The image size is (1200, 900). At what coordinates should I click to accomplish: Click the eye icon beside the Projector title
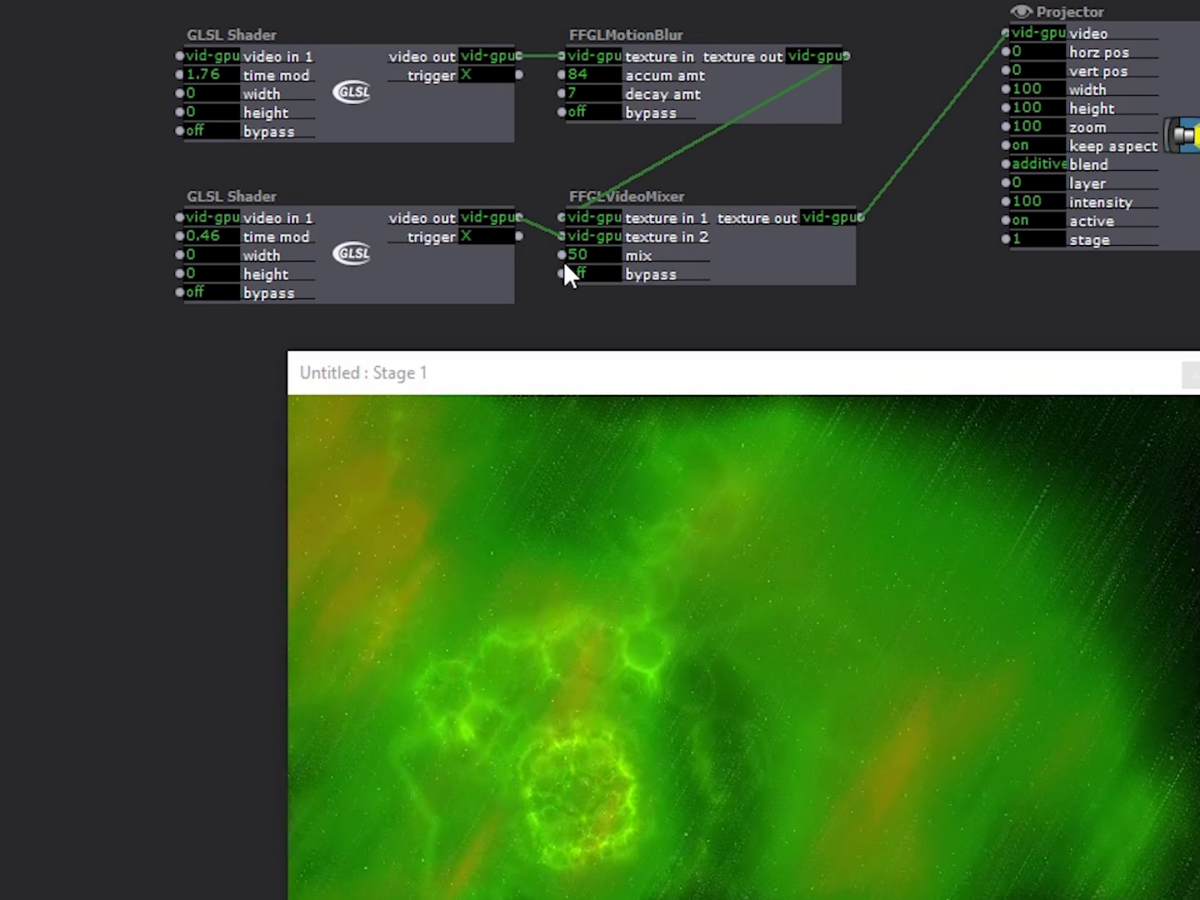[x=1020, y=12]
